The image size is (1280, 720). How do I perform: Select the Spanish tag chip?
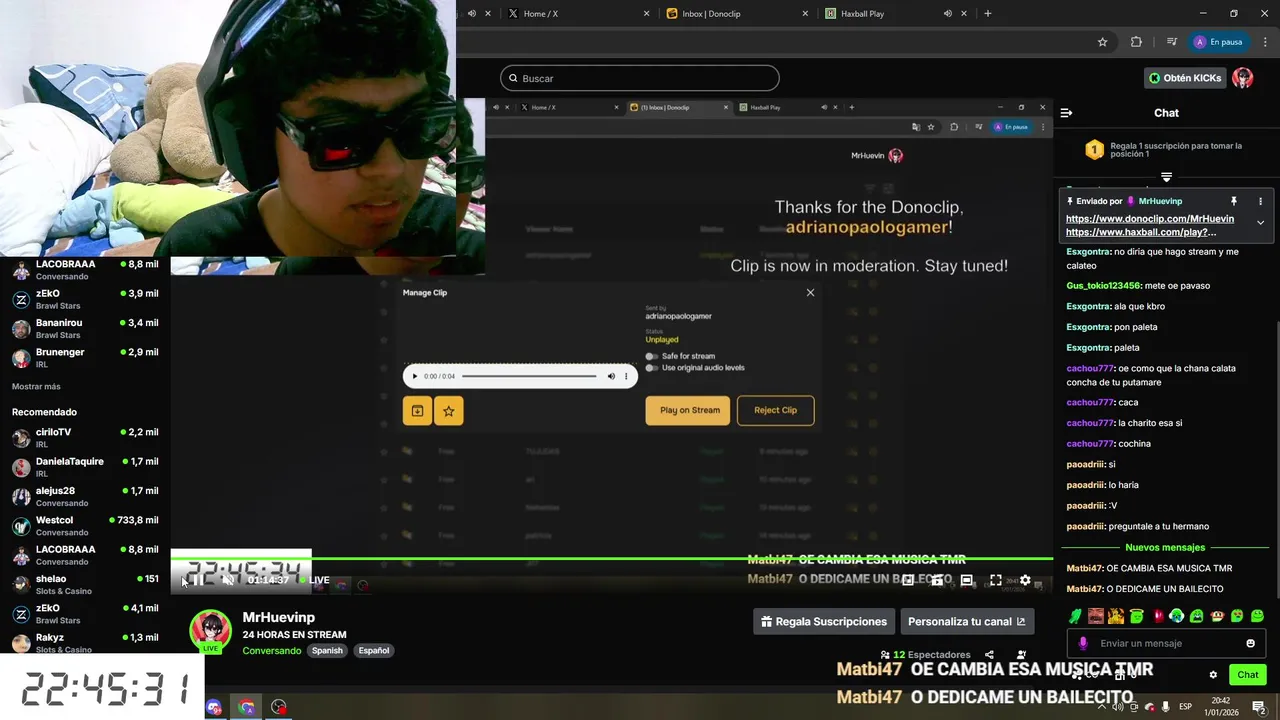pyautogui.click(x=327, y=650)
